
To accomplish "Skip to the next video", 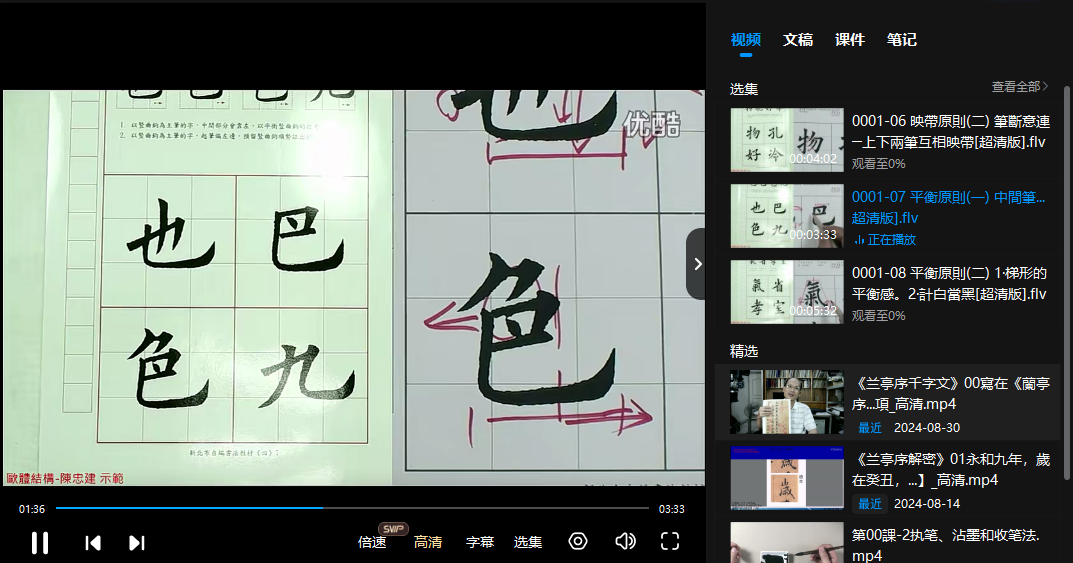I will point(137,542).
